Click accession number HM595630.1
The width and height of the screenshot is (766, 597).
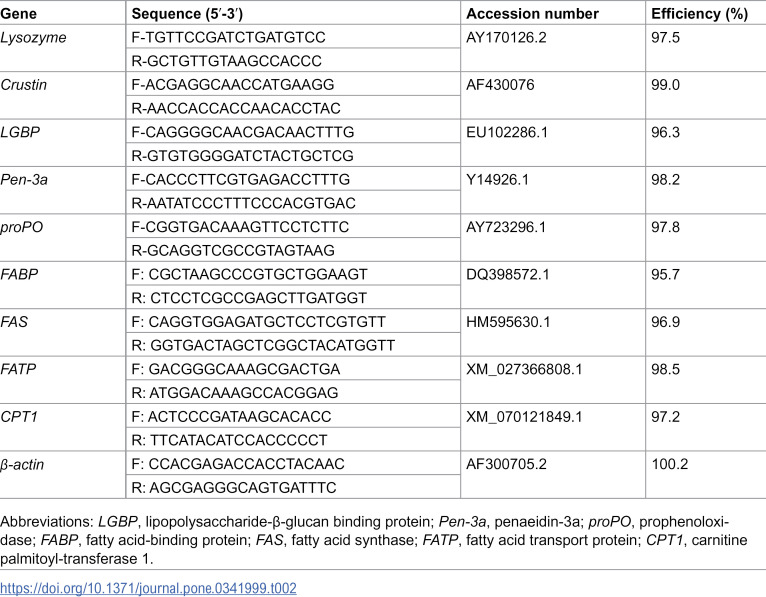[x=508, y=321]
